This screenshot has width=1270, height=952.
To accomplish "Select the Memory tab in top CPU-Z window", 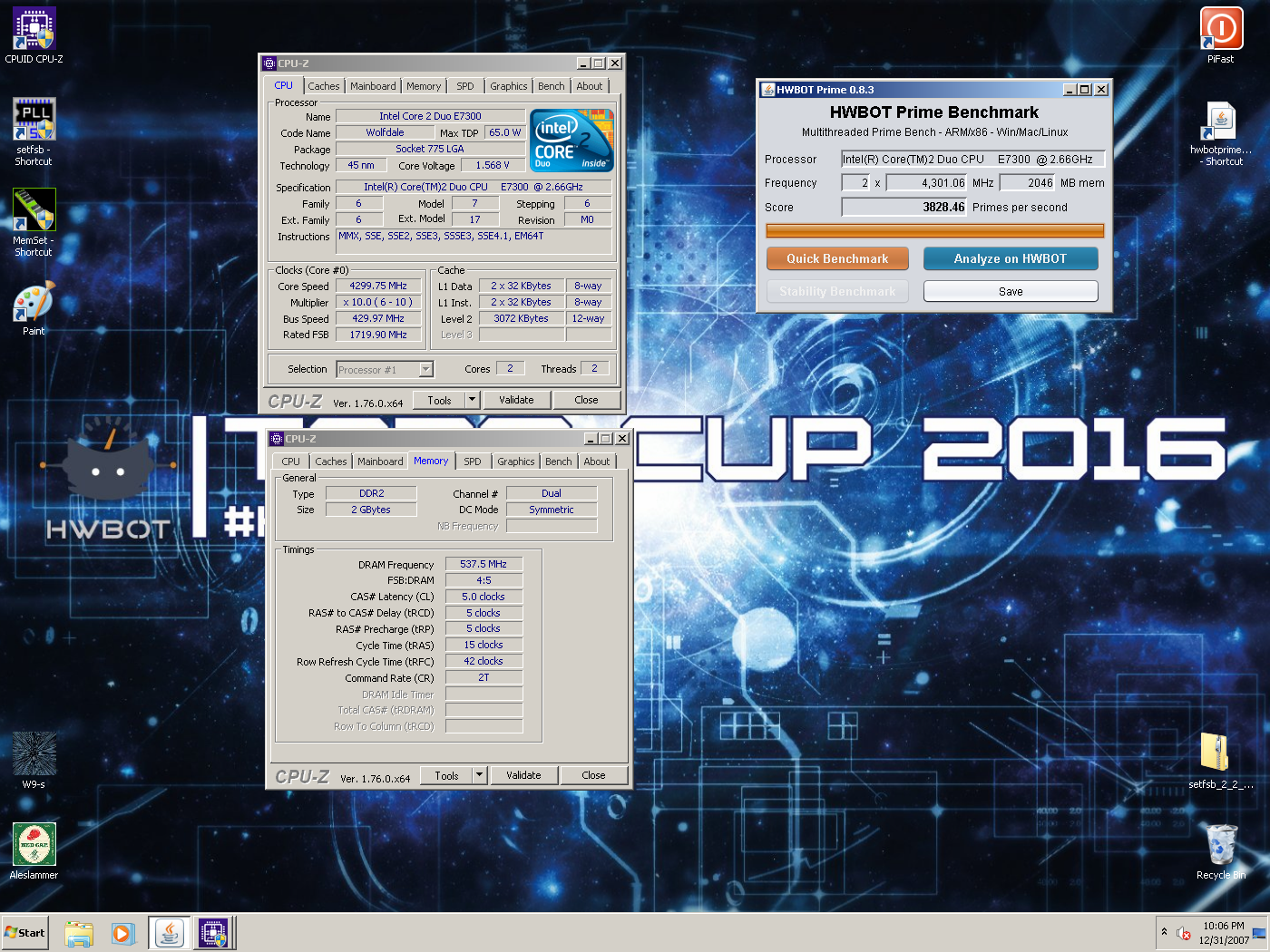I will [424, 86].
